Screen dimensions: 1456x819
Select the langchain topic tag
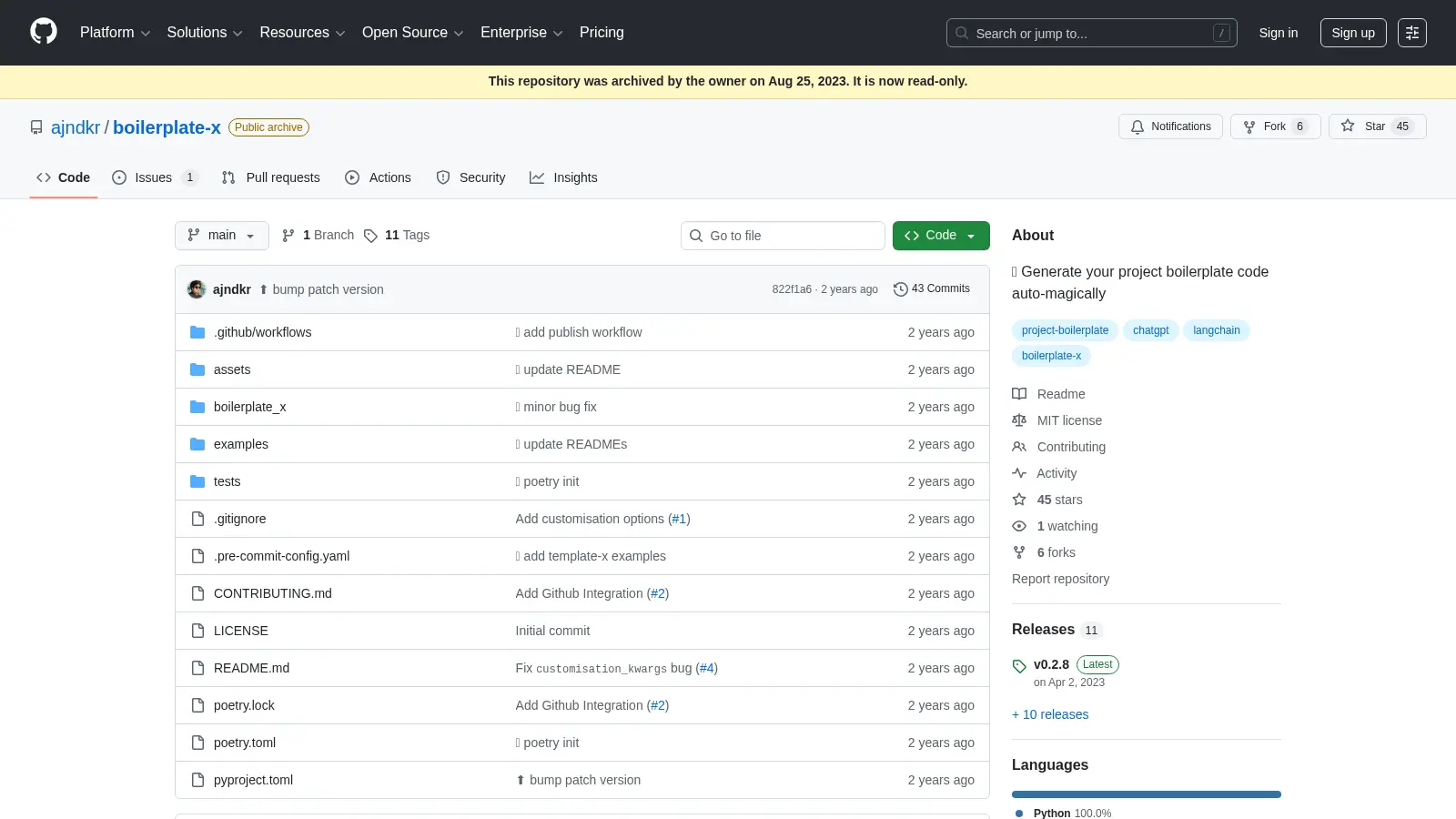pos(1217,330)
